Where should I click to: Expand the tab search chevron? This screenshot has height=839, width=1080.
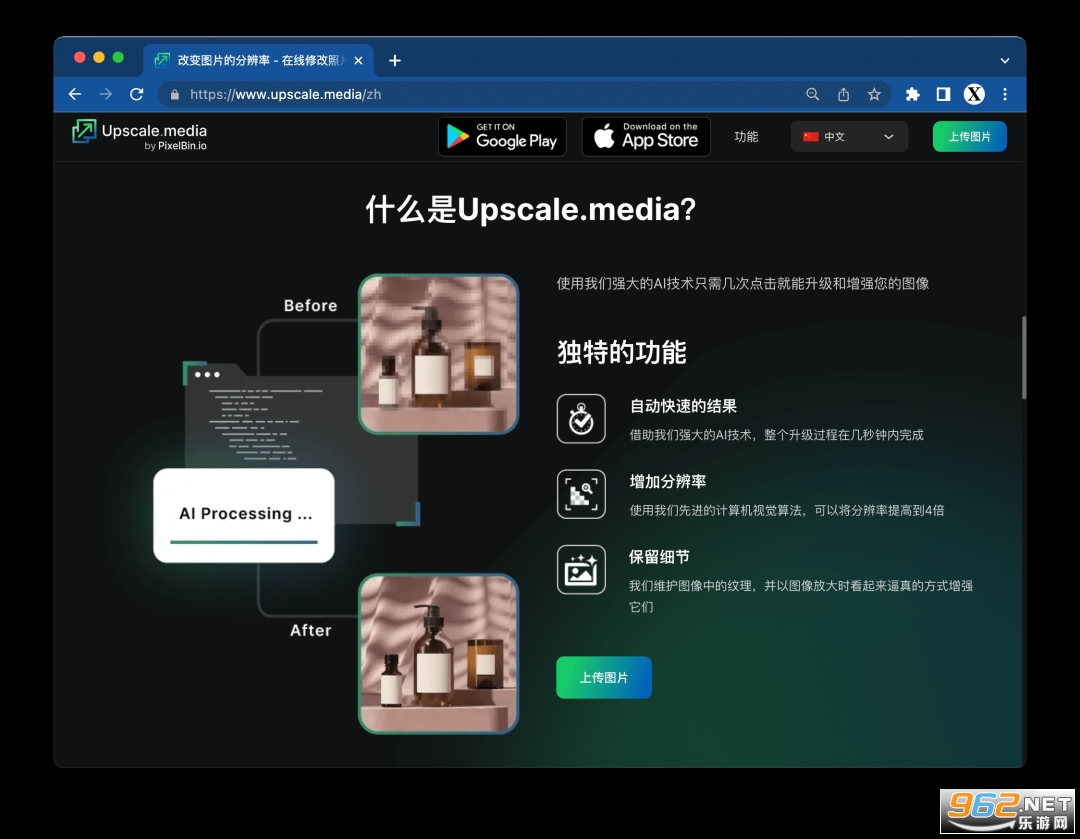point(1005,61)
